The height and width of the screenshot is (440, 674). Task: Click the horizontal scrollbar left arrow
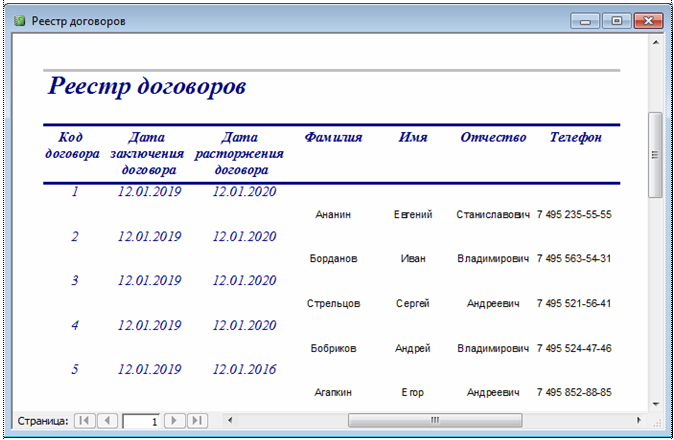[x=231, y=420]
